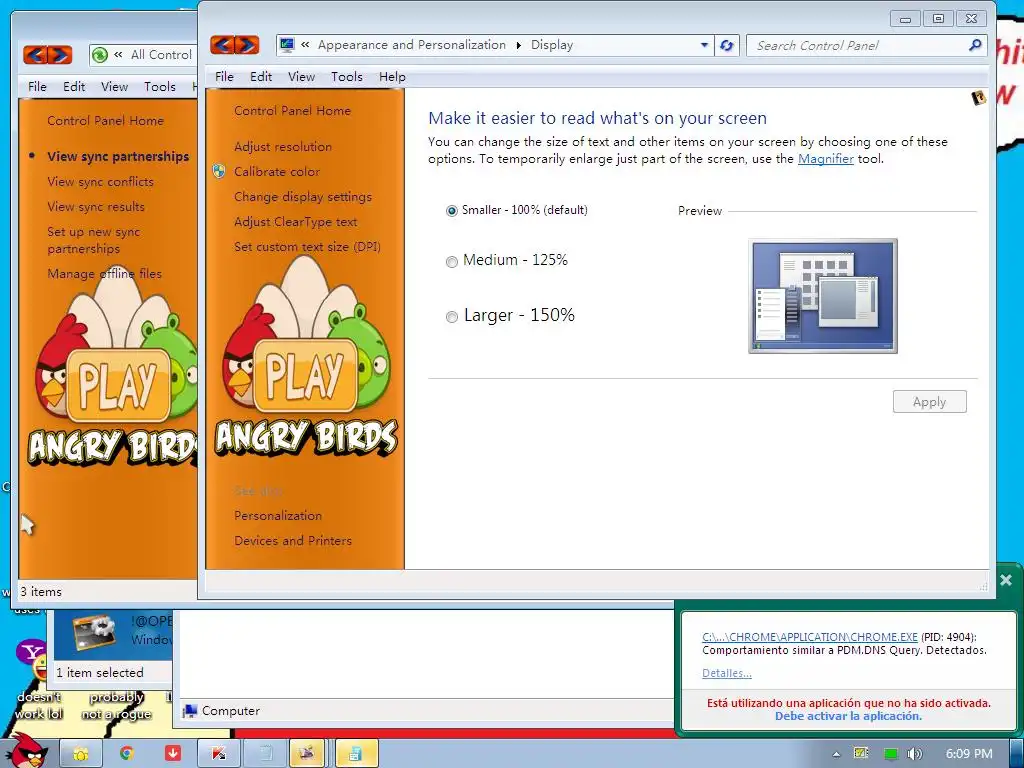Screen dimensions: 1024x768
Task: Click View sync partnerships in rear window
Action: [x=118, y=157]
